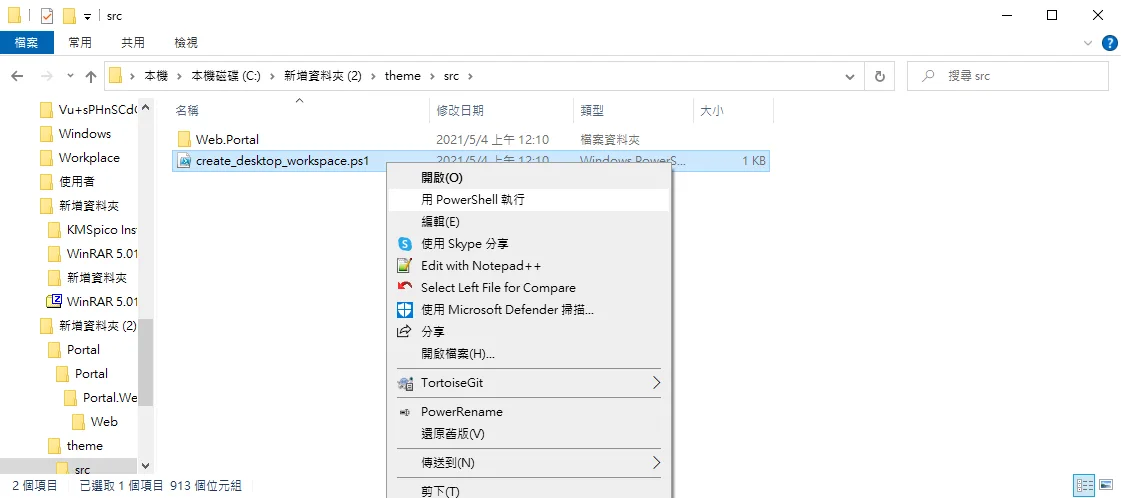This screenshot has width=1122, height=498.
Task: Select Select Left File for Compare
Action: pyautogui.click(x=498, y=288)
